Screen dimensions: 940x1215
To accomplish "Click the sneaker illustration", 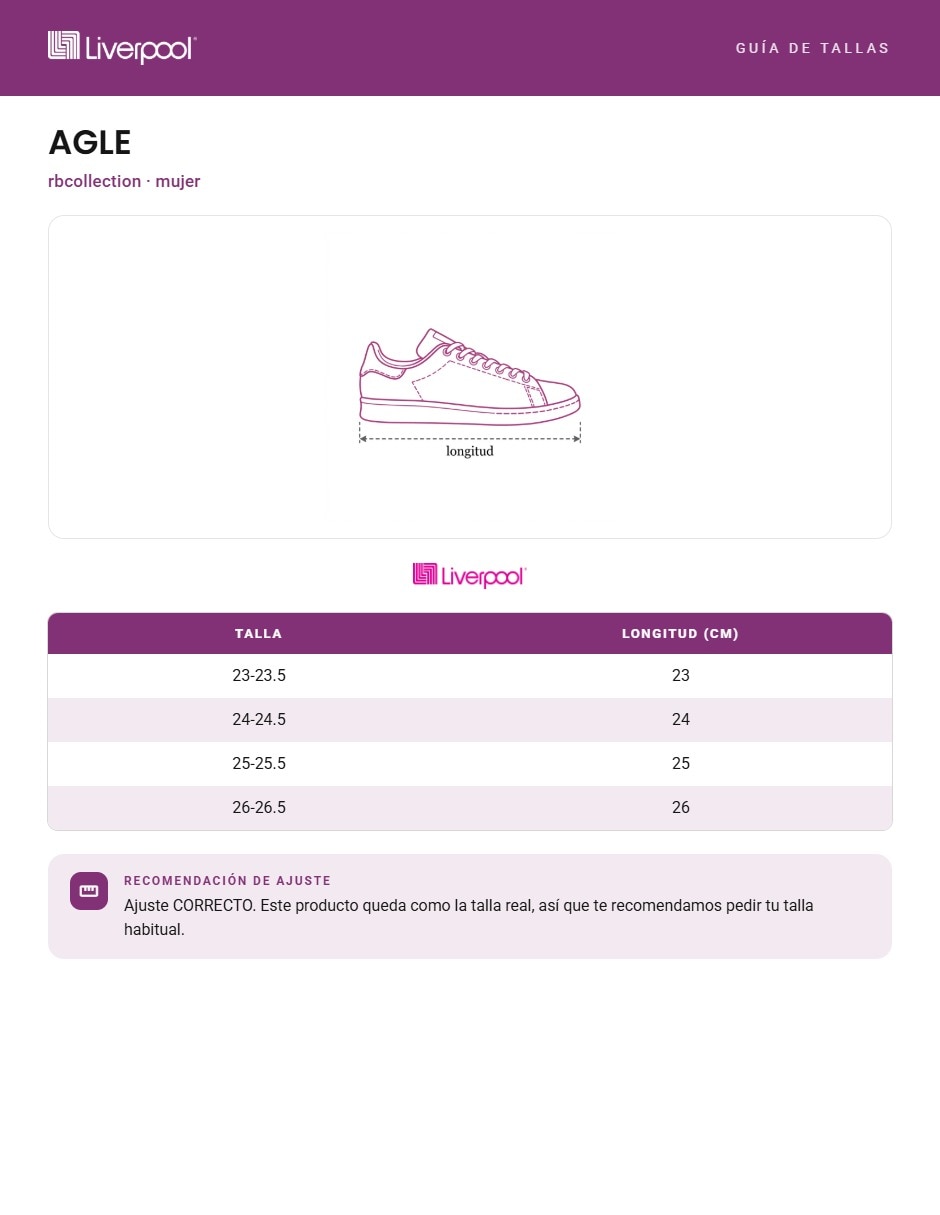I will tap(470, 377).
